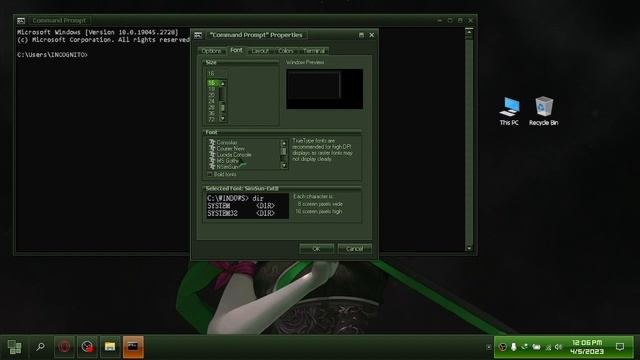Screen dimensions: 640x360
Task: Open the tray icon left of the battery
Action: 524,347
